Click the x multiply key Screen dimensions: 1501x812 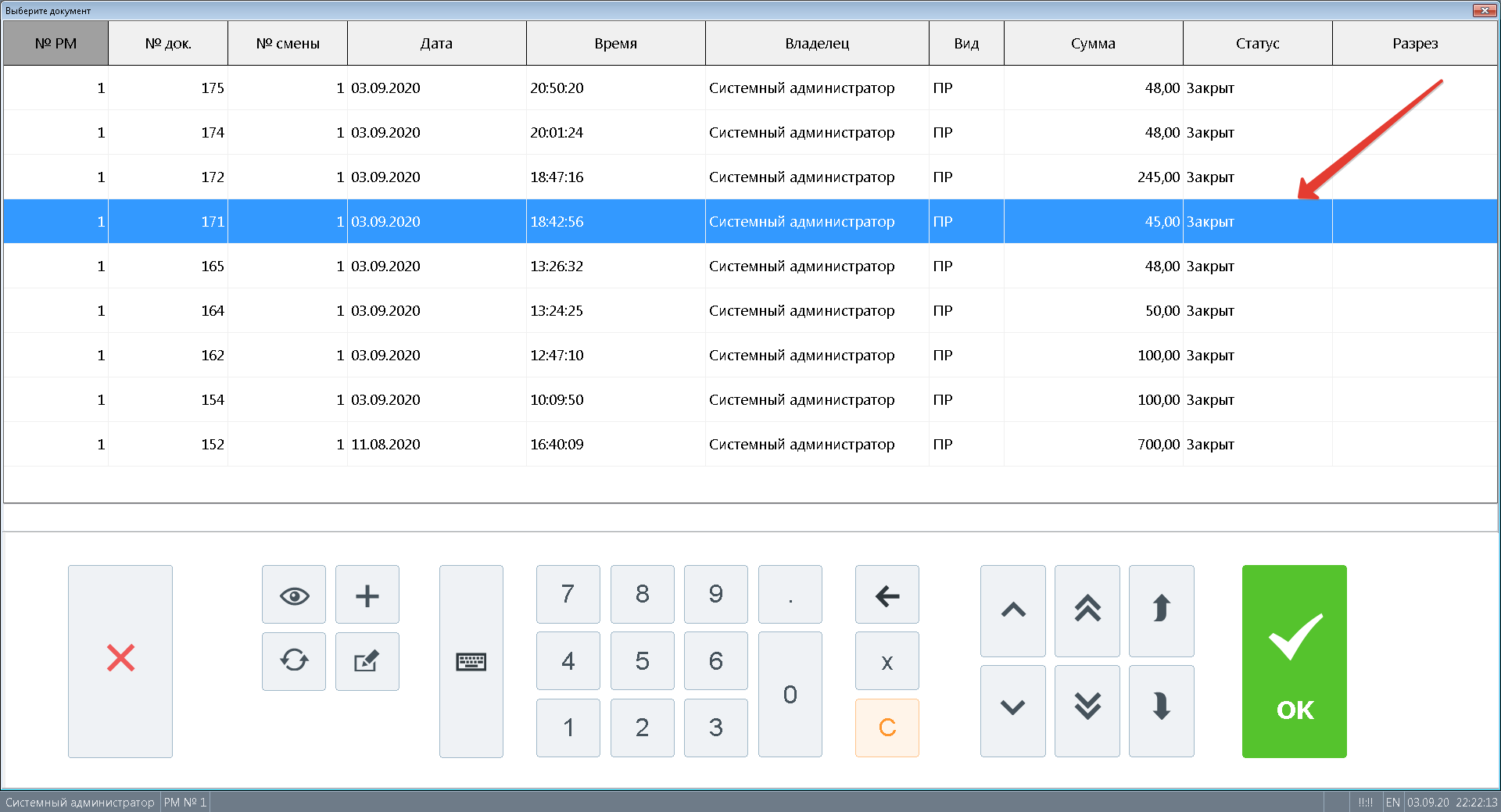pos(887,661)
